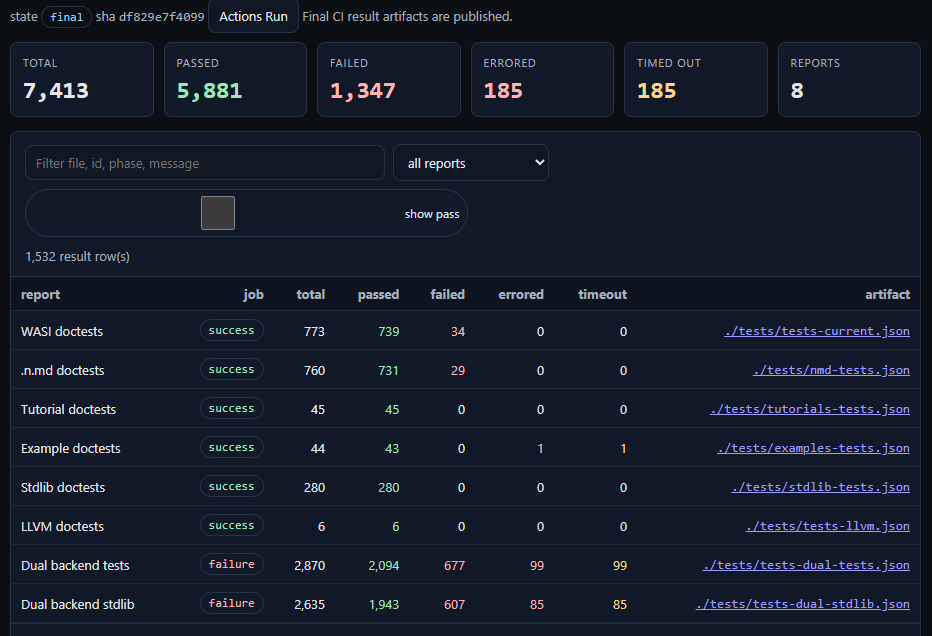This screenshot has width=932, height=636.
Task: Open ./tests/tests-dual-tests.json artifact link
Action: pyautogui.click(x=806, y=565)
